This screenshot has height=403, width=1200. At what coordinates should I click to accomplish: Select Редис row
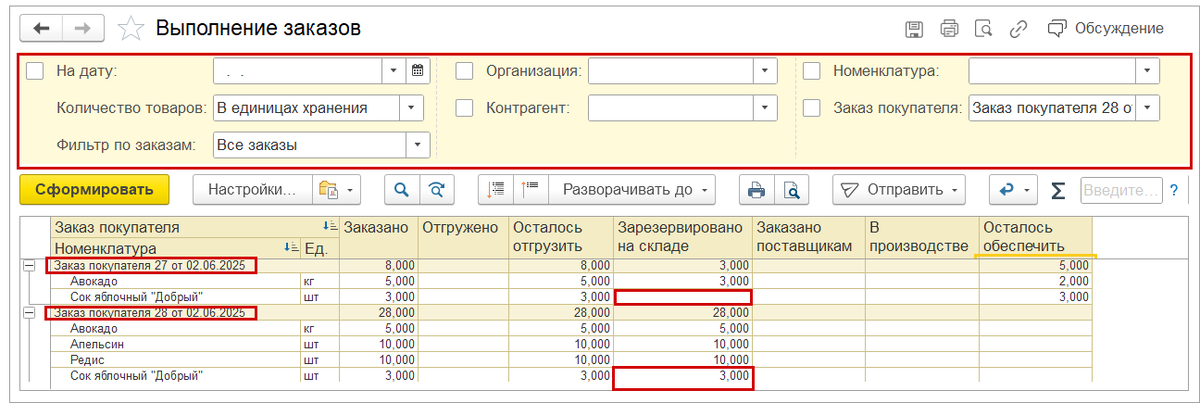tap(571, 360)
